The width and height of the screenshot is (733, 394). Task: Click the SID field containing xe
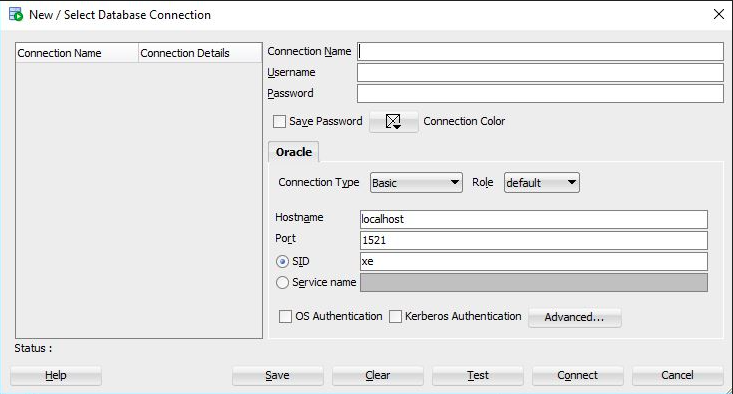tap(533, 261)
